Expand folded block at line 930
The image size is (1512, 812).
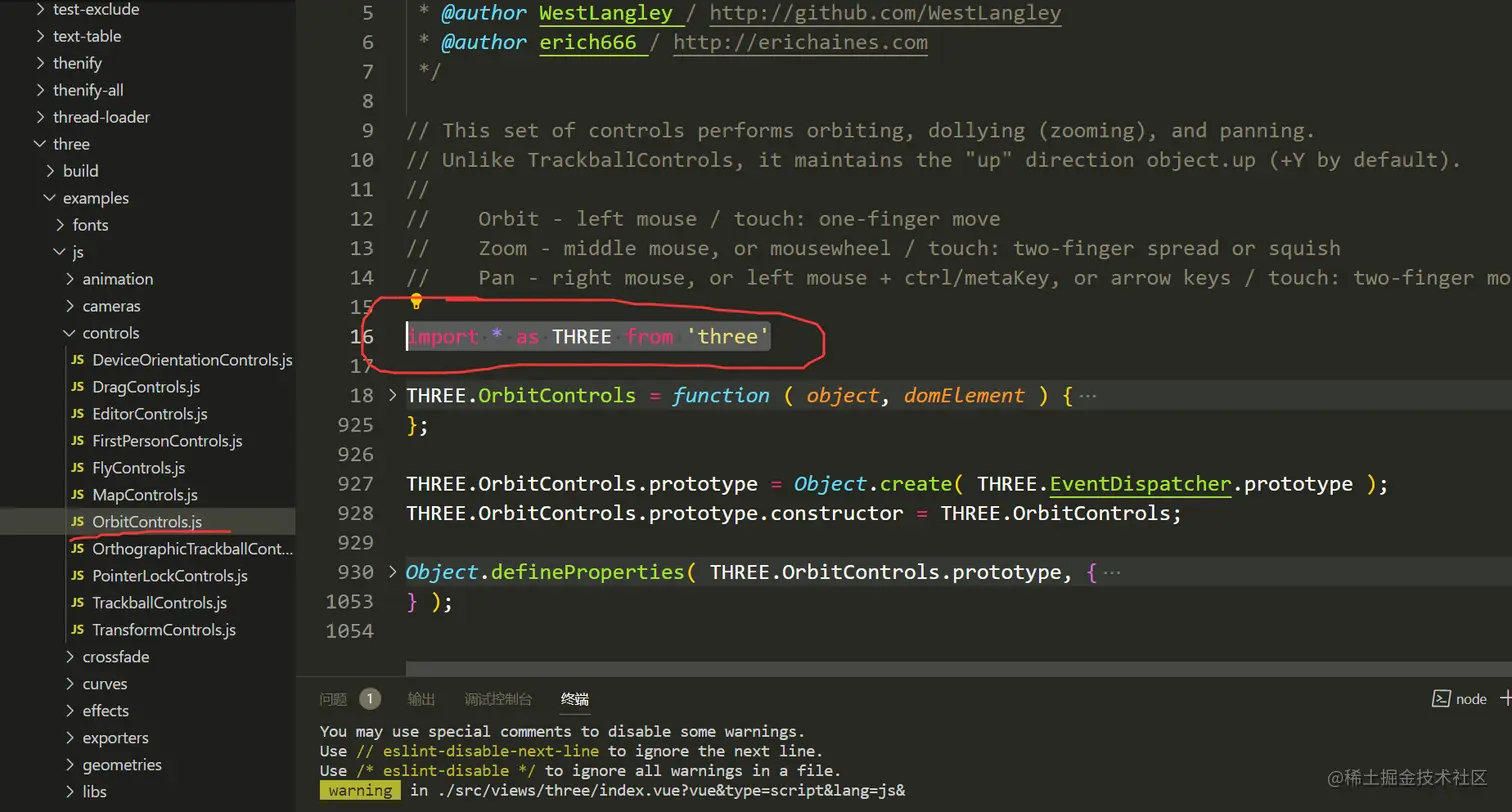click(x=392, y=572)
